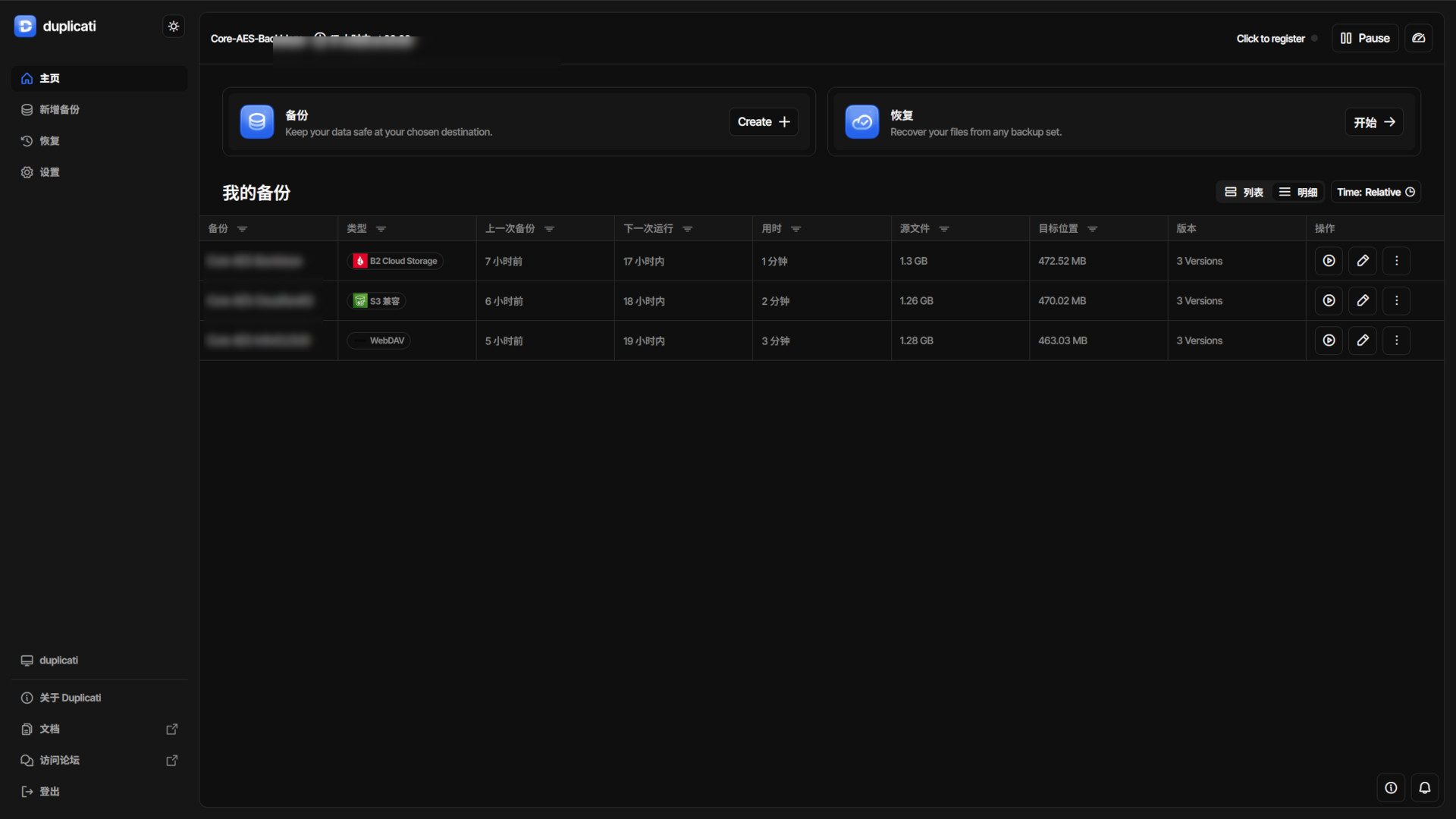
Task: Run the B2 Cloud Storage backup now
Action: (1329, 261)
